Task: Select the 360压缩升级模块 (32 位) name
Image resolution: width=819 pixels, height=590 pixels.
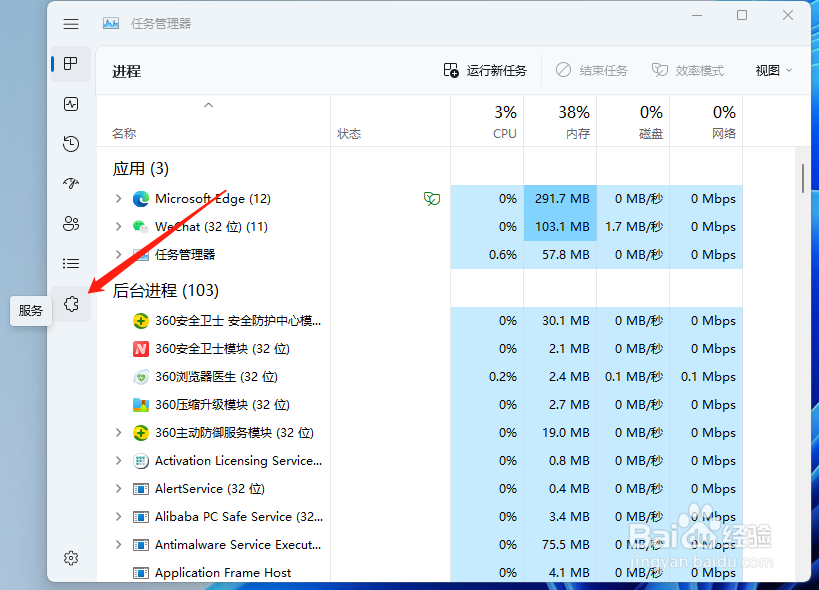Action: pyautogui.click(x=223, y=405)
